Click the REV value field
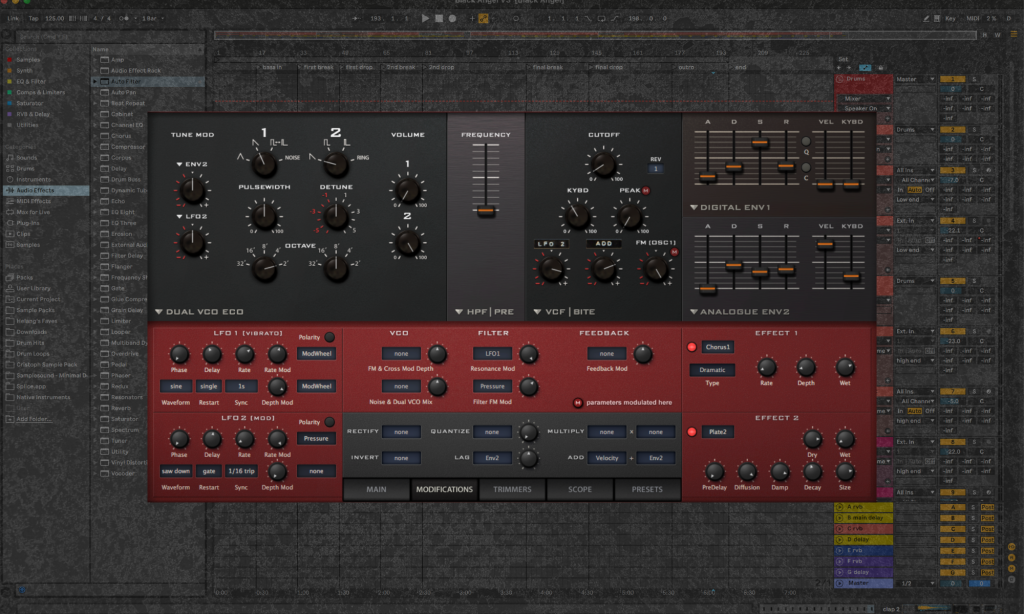The height and width of the screenshot is (614, 1024). [656, 169]
